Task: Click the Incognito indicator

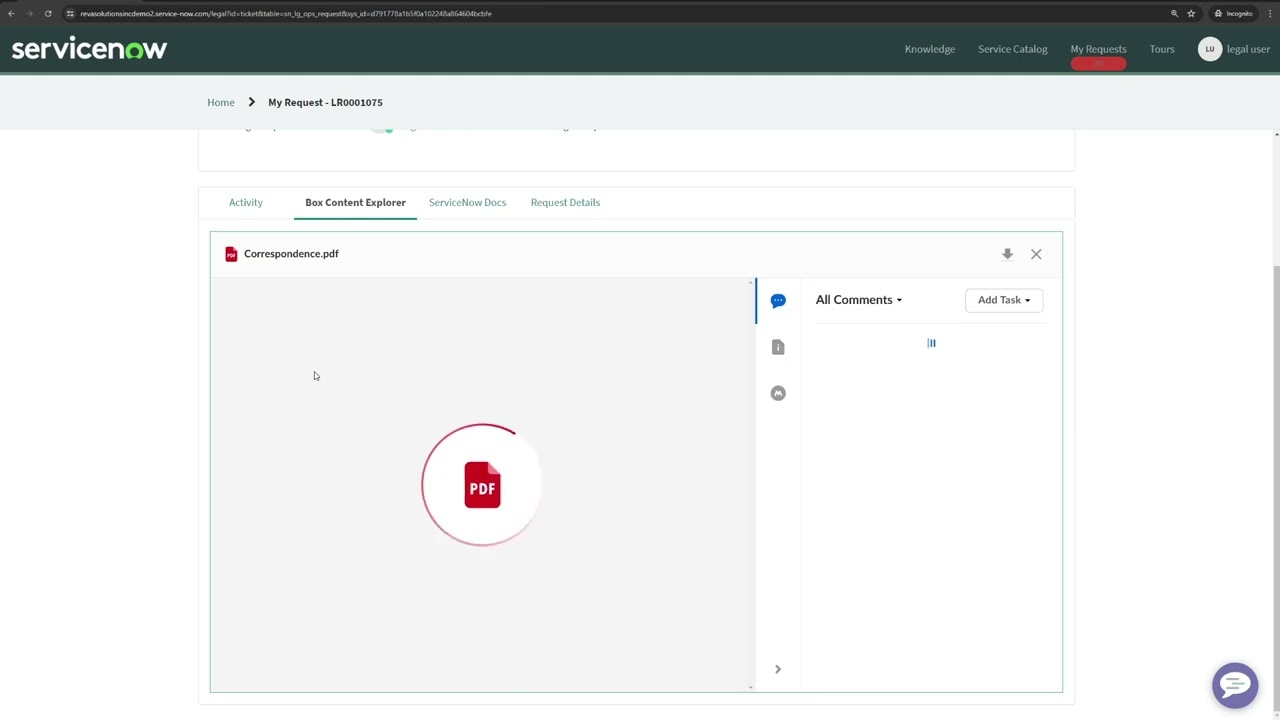Action: click(1233, 13)
